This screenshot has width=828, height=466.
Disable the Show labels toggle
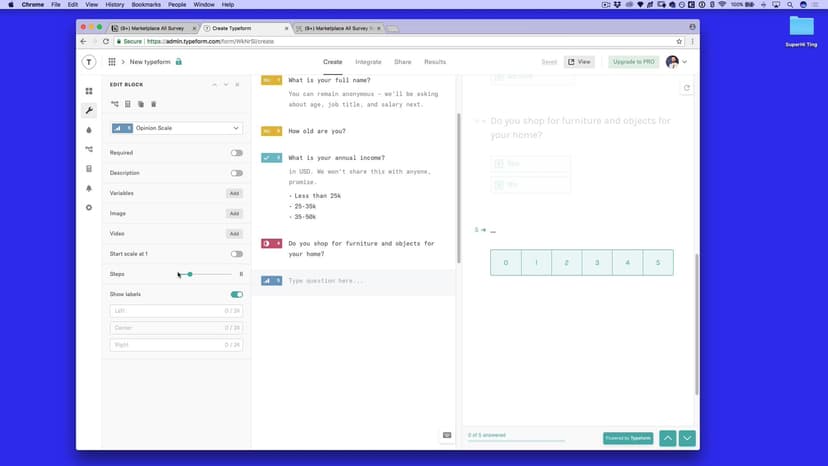(x=236, y=295)
